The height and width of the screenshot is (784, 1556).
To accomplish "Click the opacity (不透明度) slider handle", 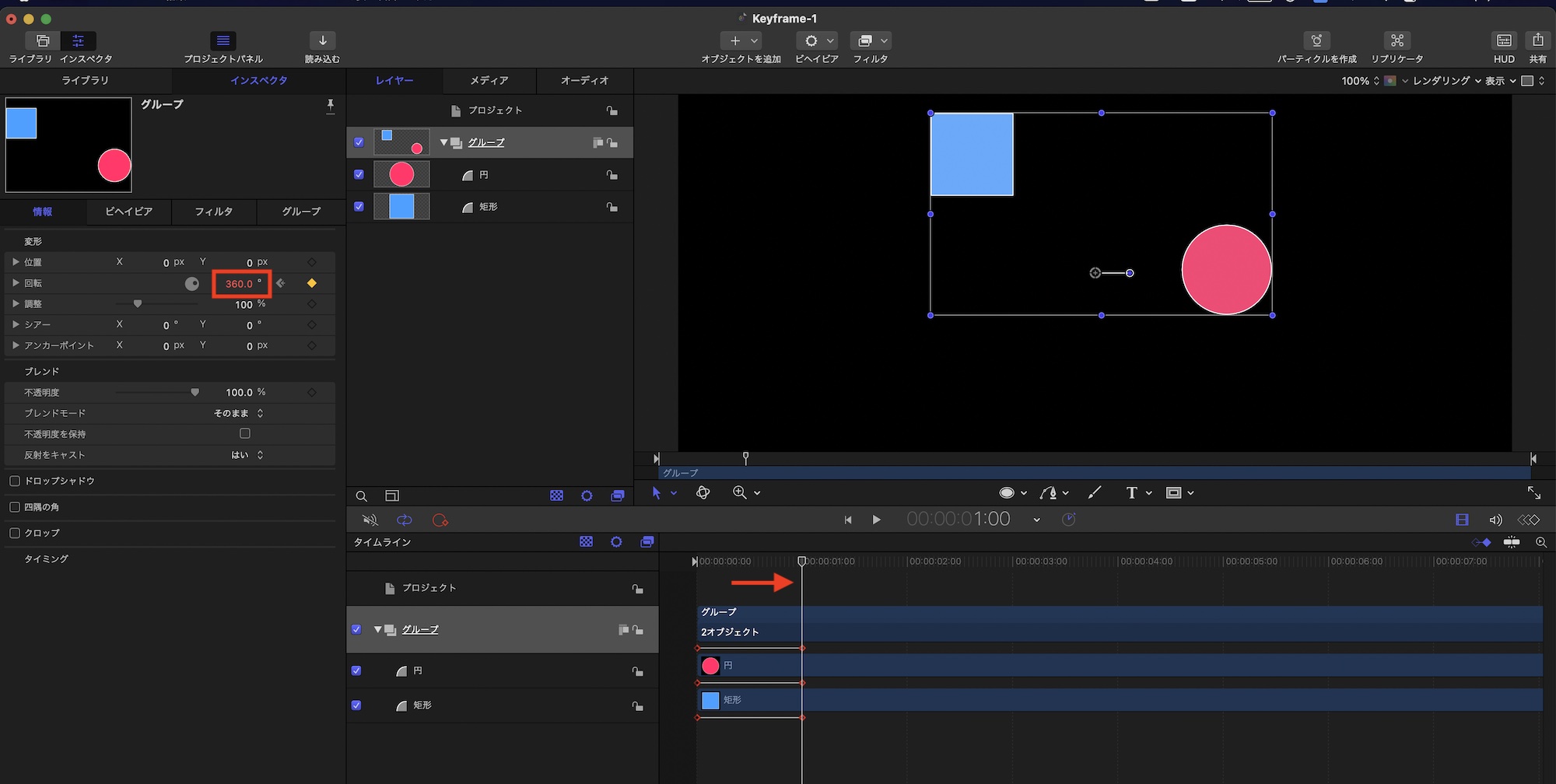I will point(194,393).
